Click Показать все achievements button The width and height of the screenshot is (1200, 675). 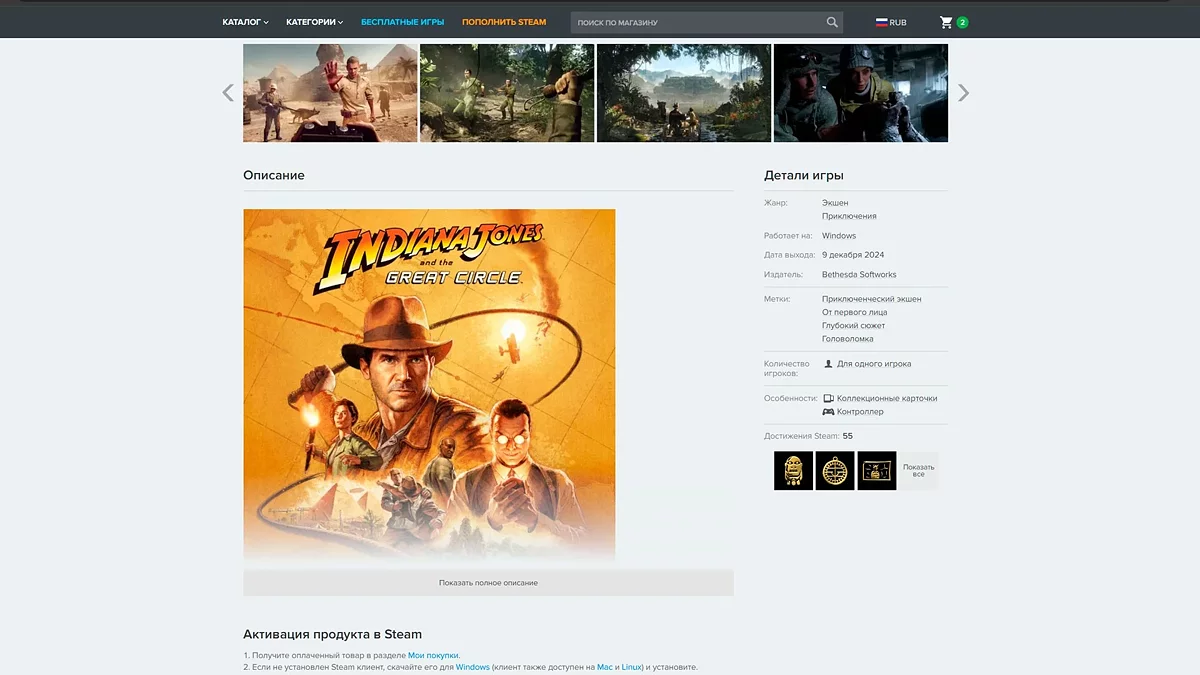click(x=918, y=470)
